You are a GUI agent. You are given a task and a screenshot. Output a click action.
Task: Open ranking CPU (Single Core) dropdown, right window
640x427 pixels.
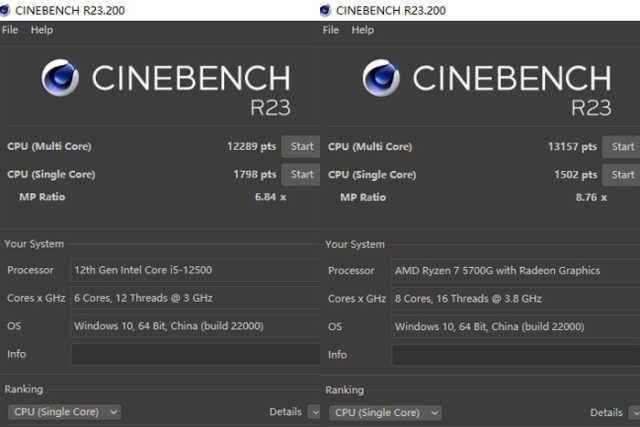[385, 413]
